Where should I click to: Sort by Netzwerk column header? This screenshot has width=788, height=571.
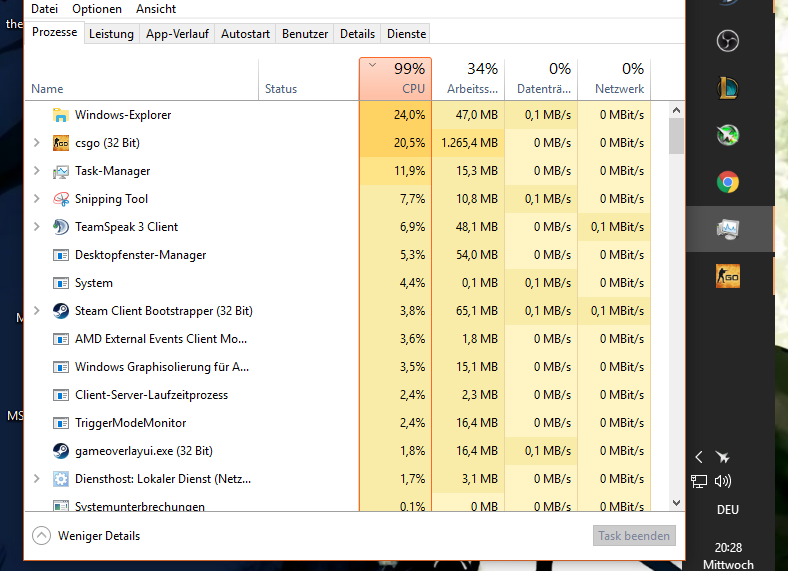coord(614,79)
